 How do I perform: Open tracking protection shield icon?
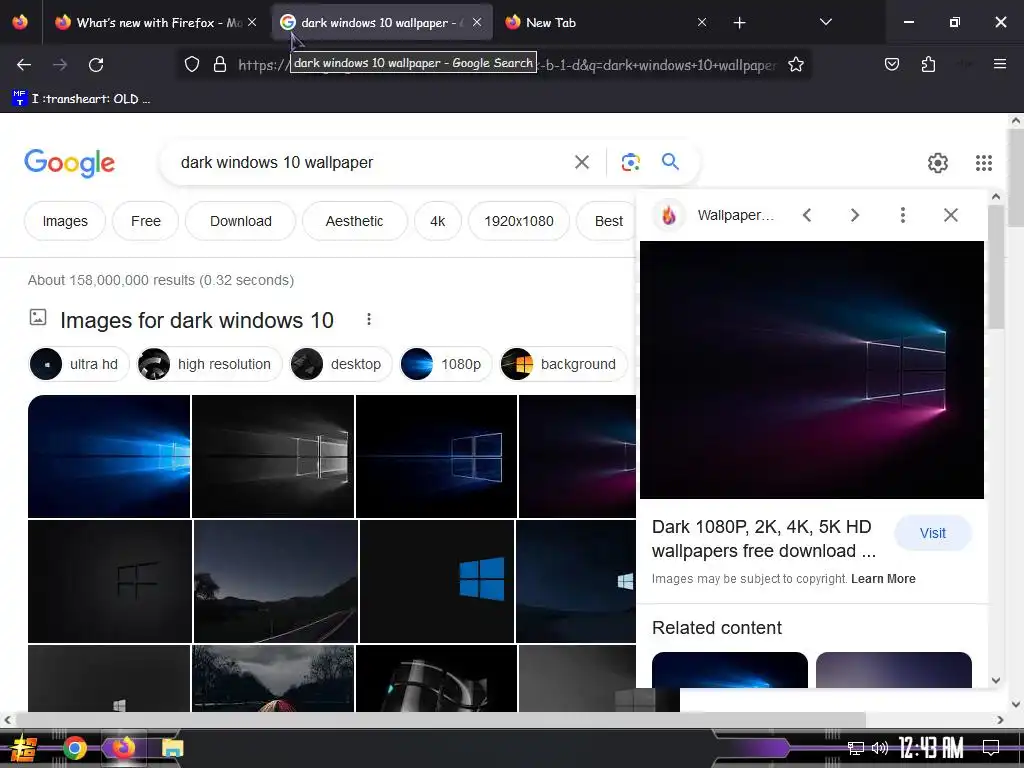191,65
